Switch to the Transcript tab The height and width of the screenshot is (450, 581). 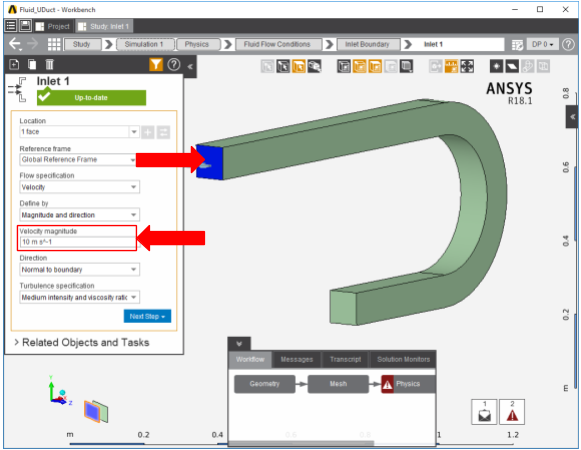345,360
